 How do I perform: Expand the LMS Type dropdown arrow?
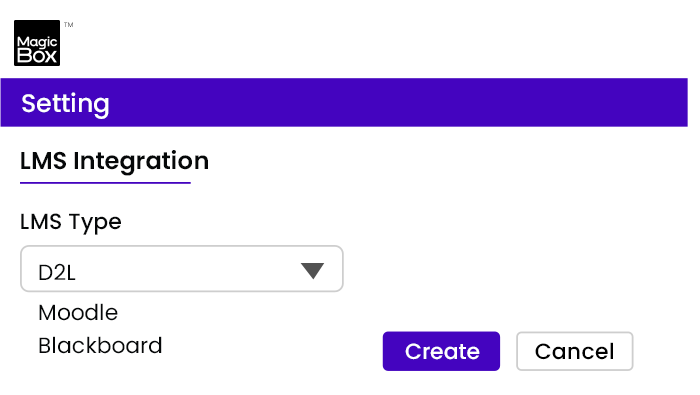point(312,270)
